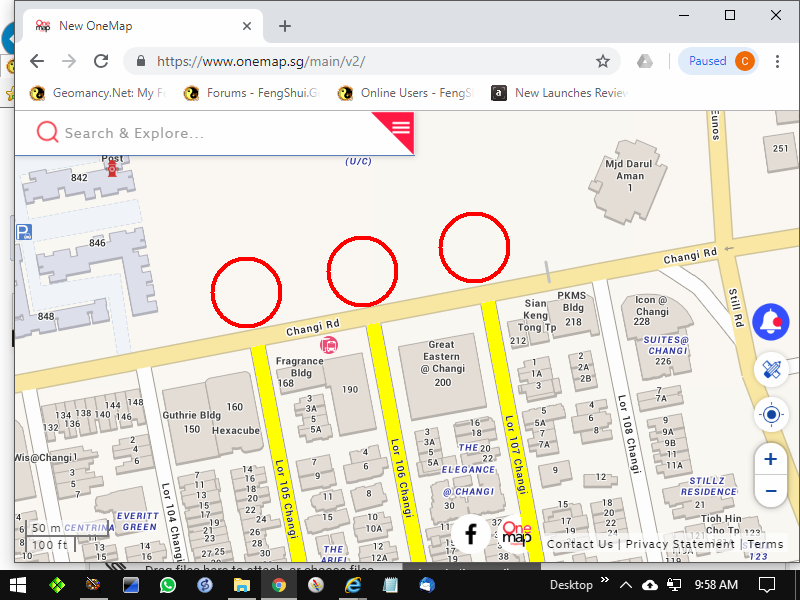Open the red hamburger menu

point(401,126)
